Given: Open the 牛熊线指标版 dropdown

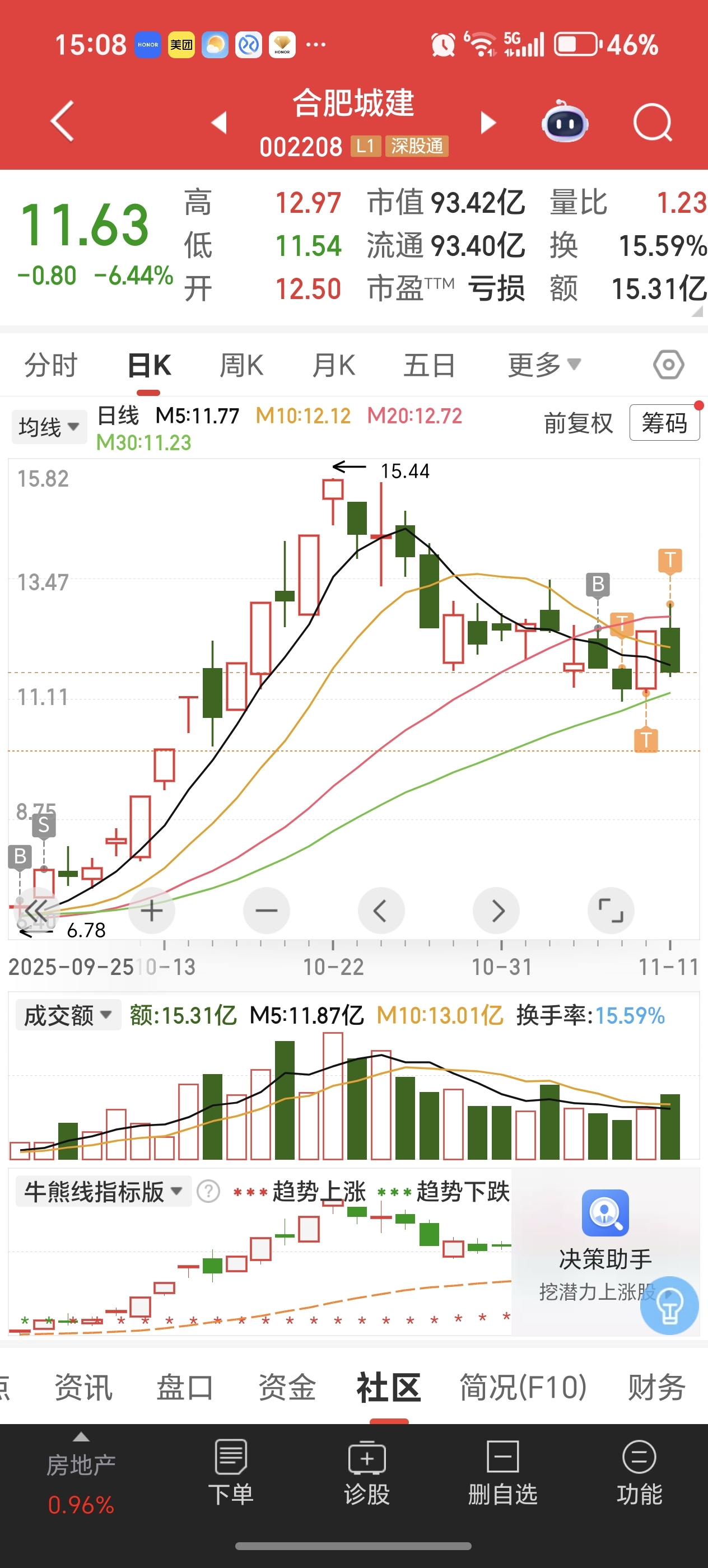Looking at the screenshot, I should click(103, 1191).
